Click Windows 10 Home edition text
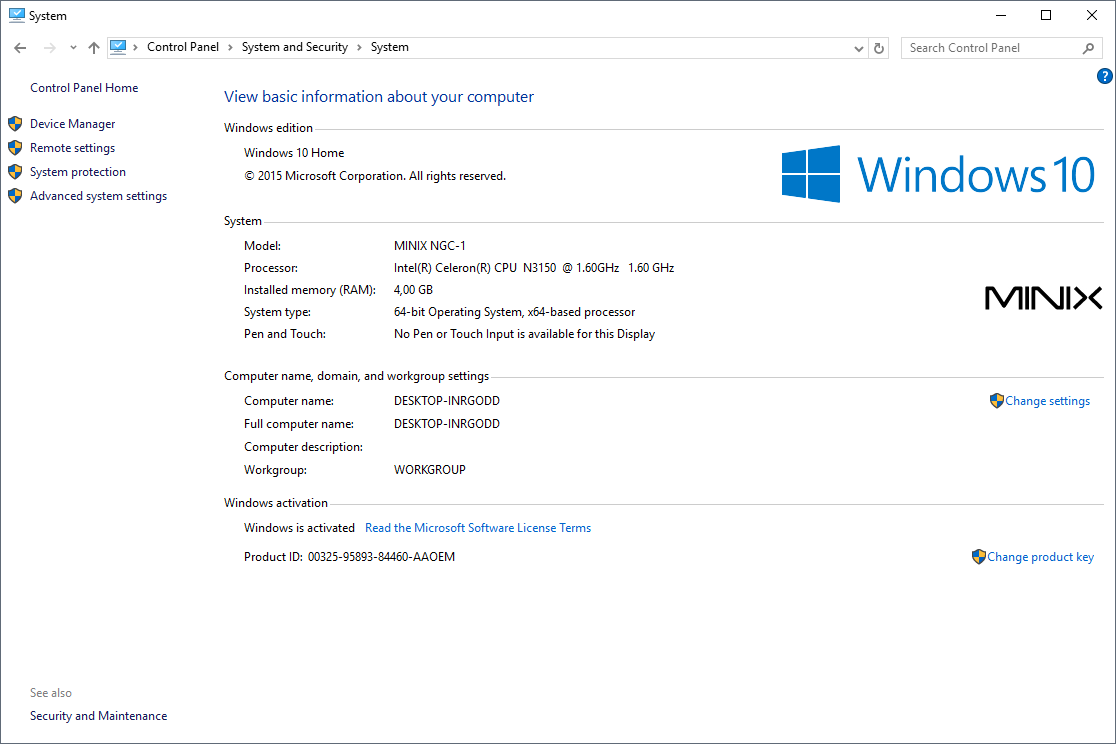 pos(294,152)
